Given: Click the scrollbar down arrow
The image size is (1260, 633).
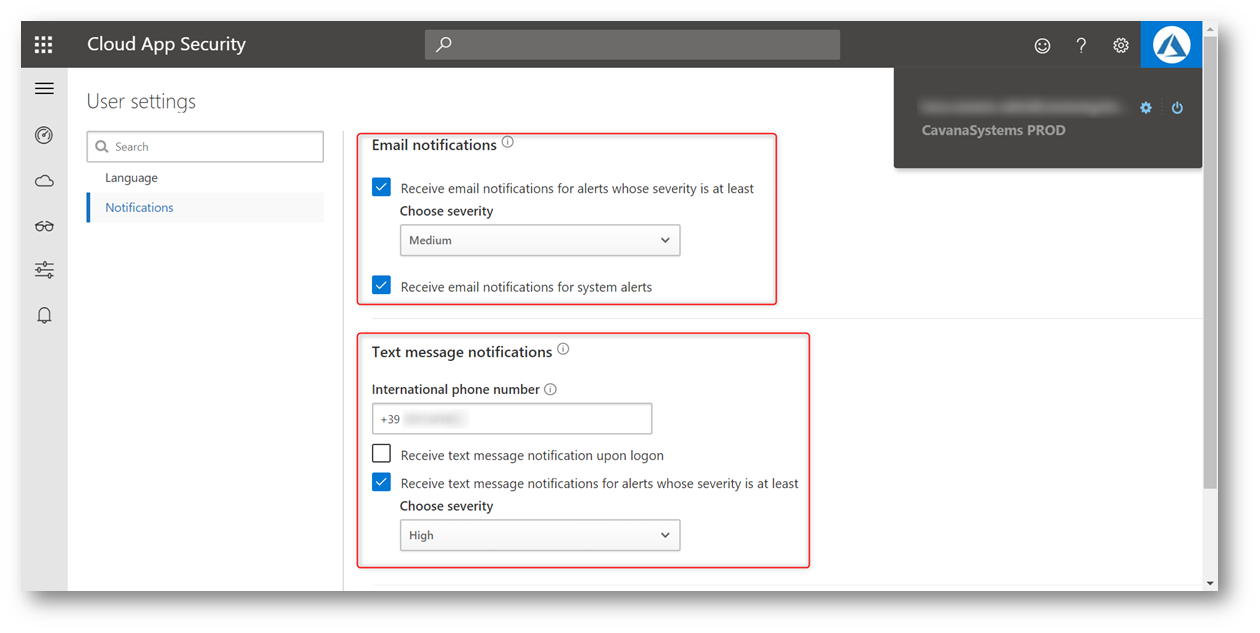Looking at the screenshot, I should coord(1210,583).
